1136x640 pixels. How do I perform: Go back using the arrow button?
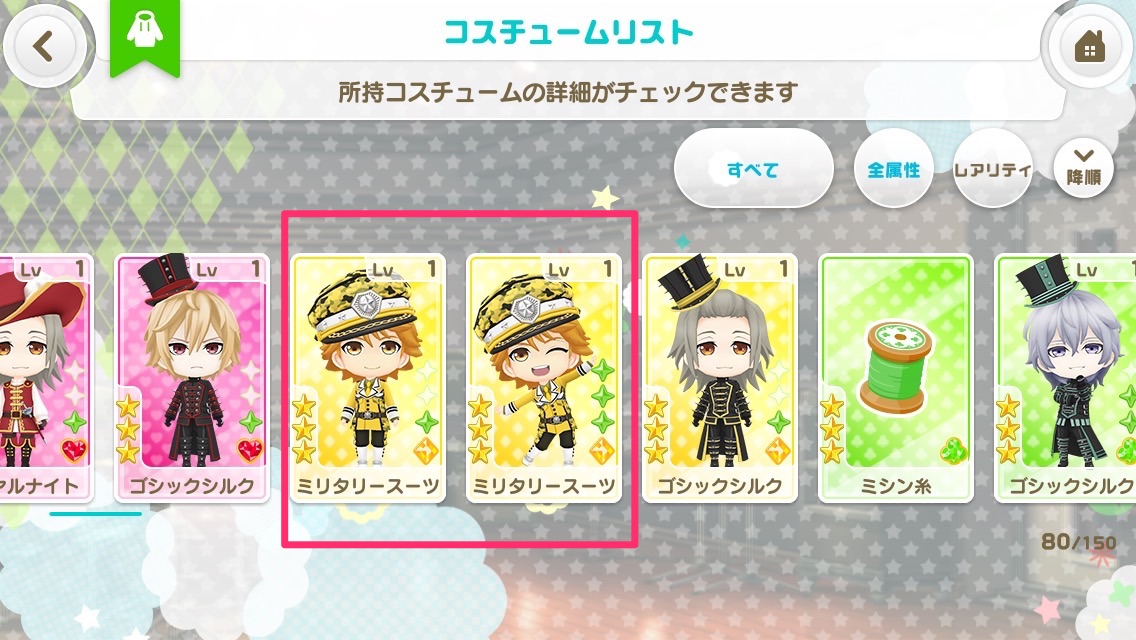click(45, 46)
